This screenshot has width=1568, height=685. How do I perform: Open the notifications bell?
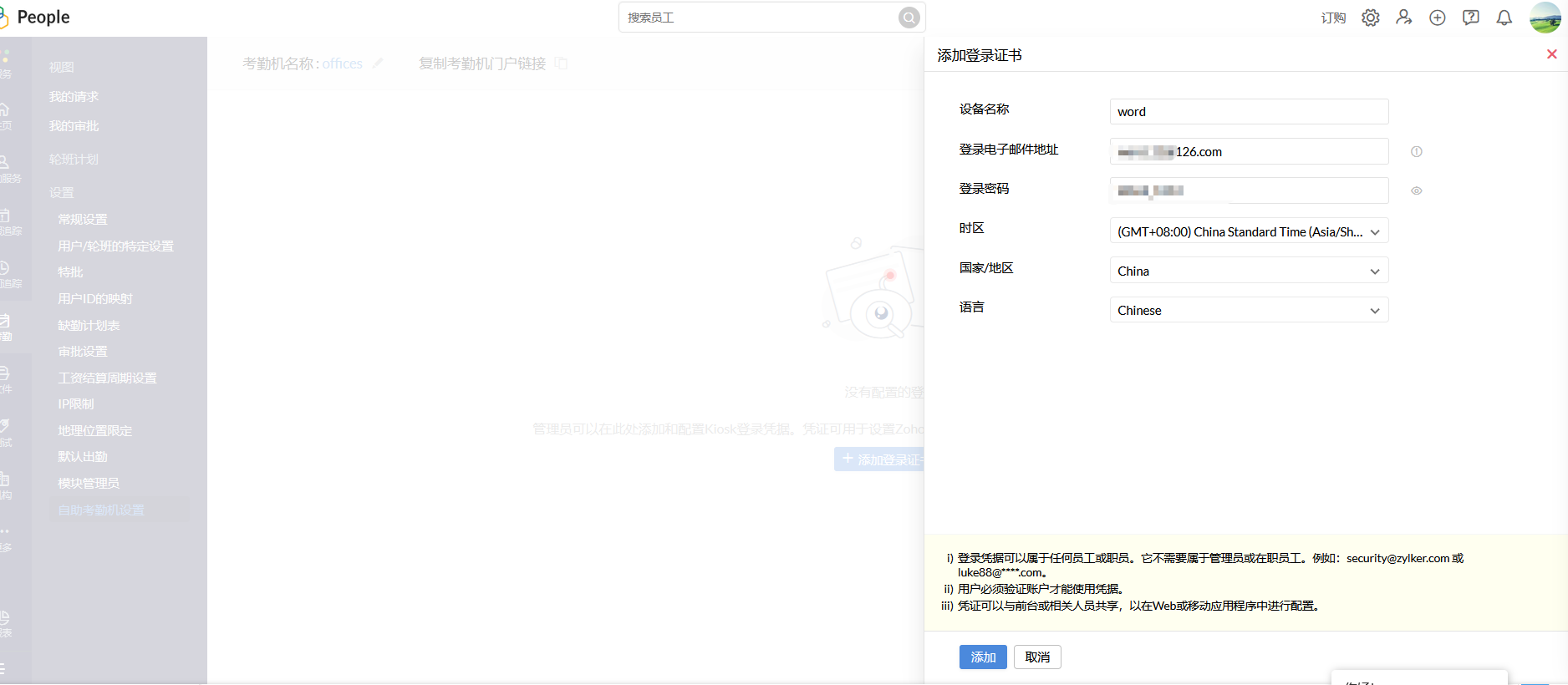pyautogui.click(x=1504, y=18)
